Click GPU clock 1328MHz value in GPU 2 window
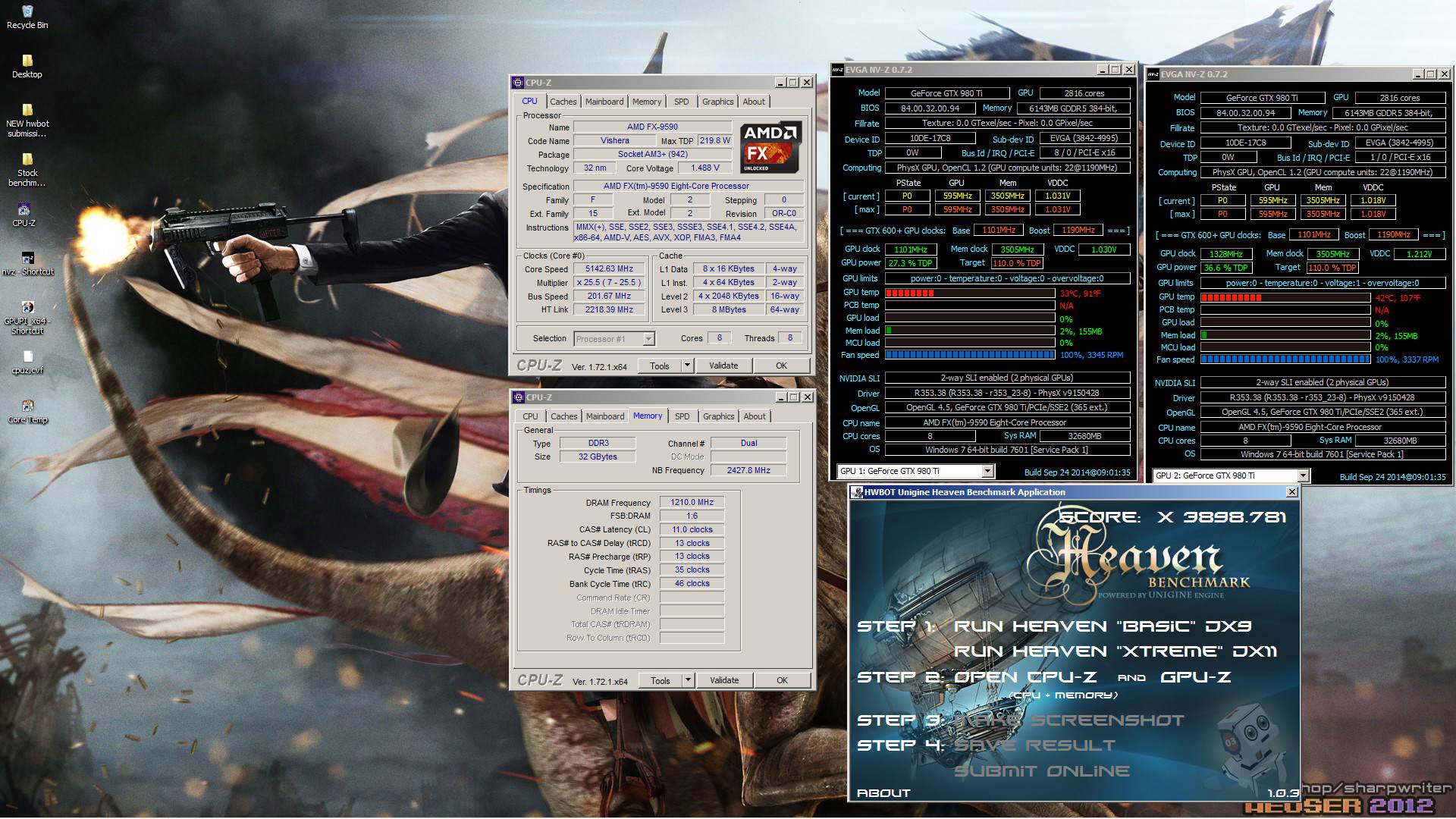Screen dimensions: 1456x819 click(1226, 254)
